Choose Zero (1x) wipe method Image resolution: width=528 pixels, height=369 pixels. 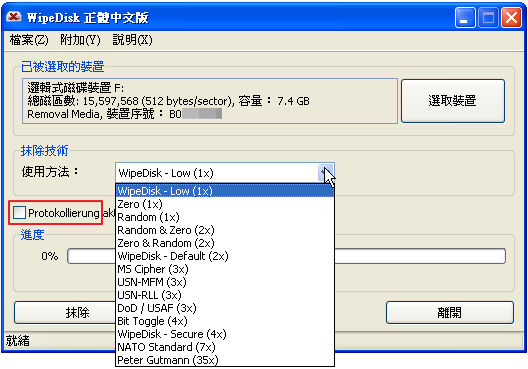(x=225, y=204)
